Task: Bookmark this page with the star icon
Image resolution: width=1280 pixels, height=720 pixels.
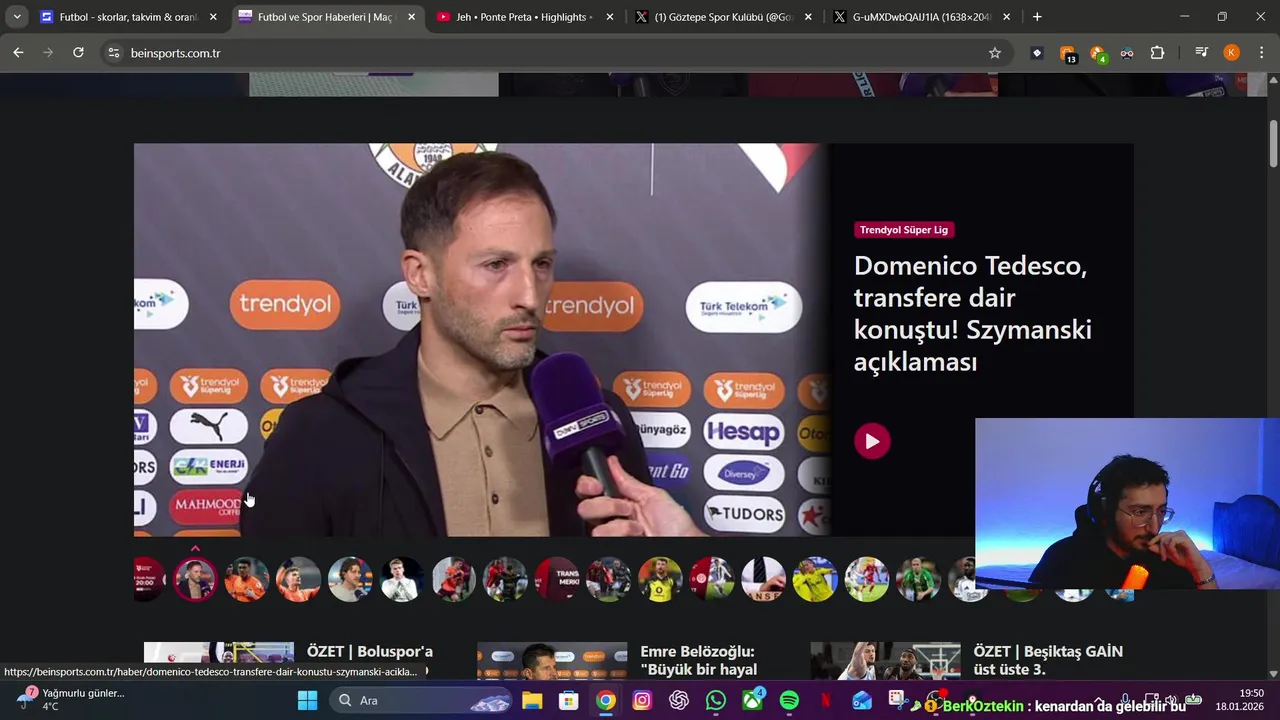Action: [x=994, y=53]
